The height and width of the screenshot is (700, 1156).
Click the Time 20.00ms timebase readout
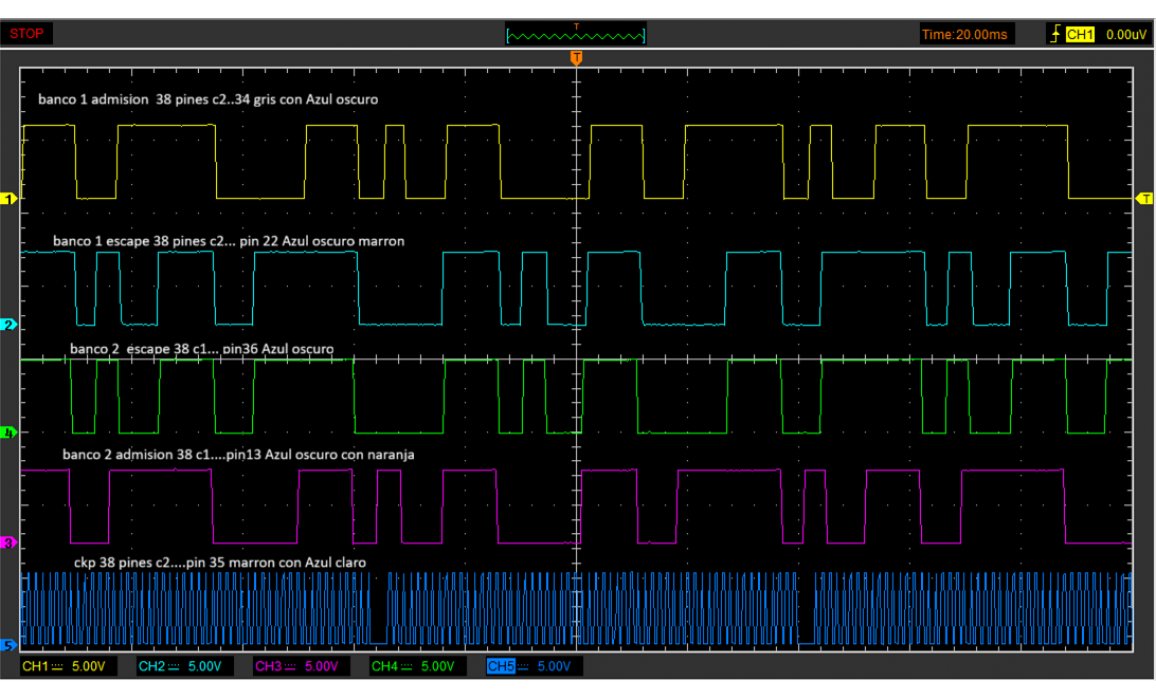964,34
